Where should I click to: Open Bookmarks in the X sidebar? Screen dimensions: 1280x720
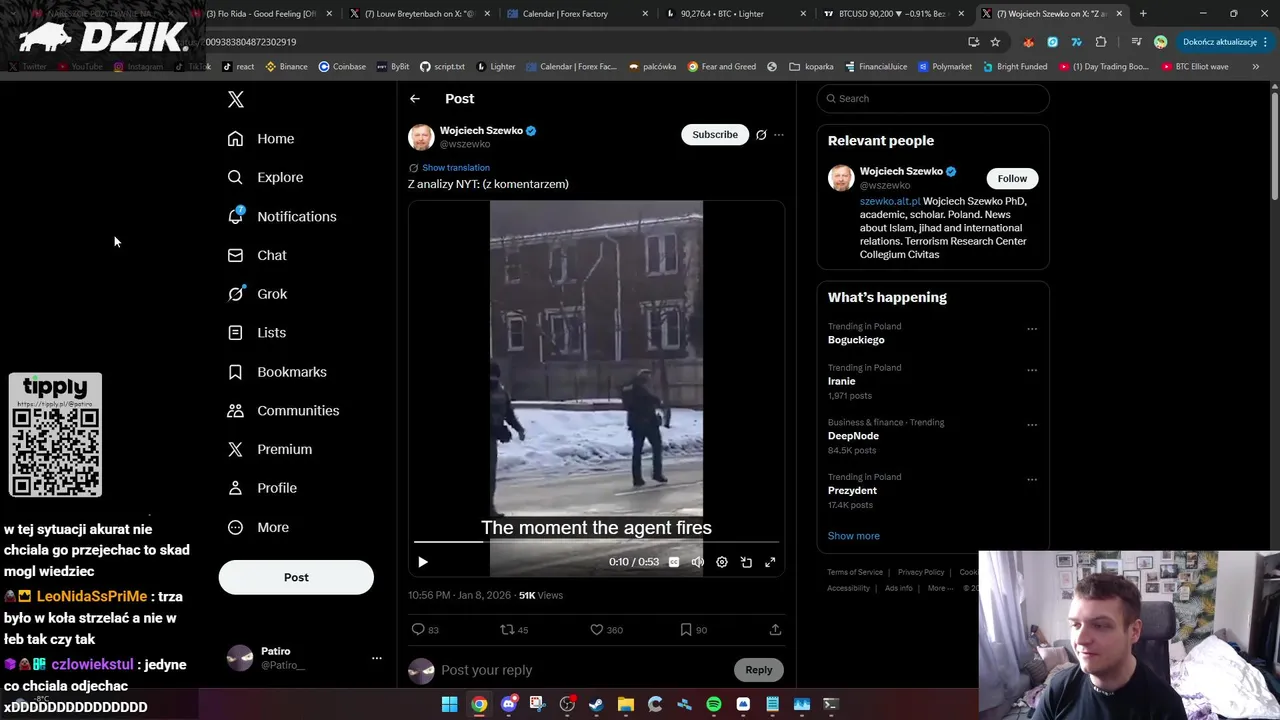277,372
